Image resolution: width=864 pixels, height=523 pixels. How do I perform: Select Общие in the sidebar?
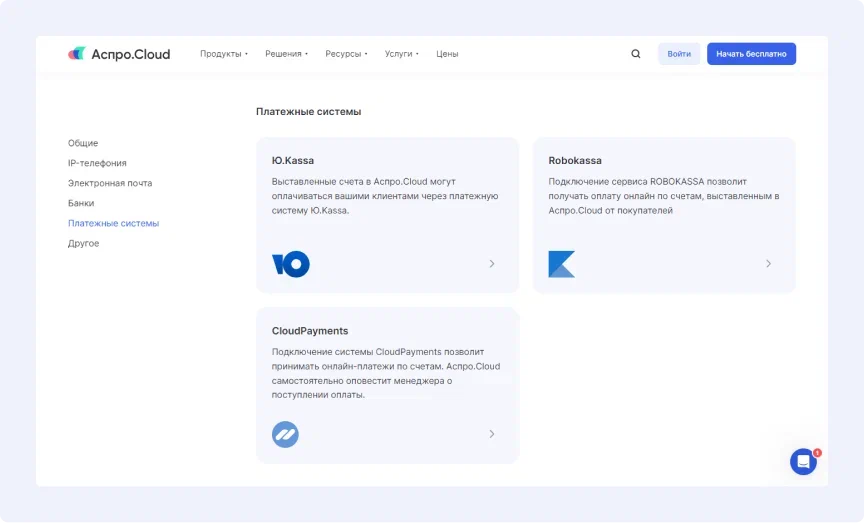pos(83,143)
